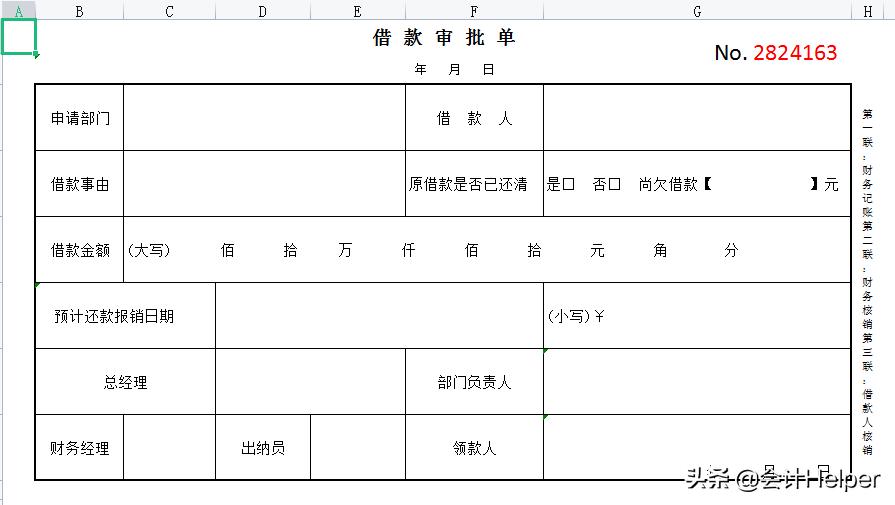The height and width of the screenshot is (505, 895).
Task: Click the 年 月 日 date line
Action: 454,70
